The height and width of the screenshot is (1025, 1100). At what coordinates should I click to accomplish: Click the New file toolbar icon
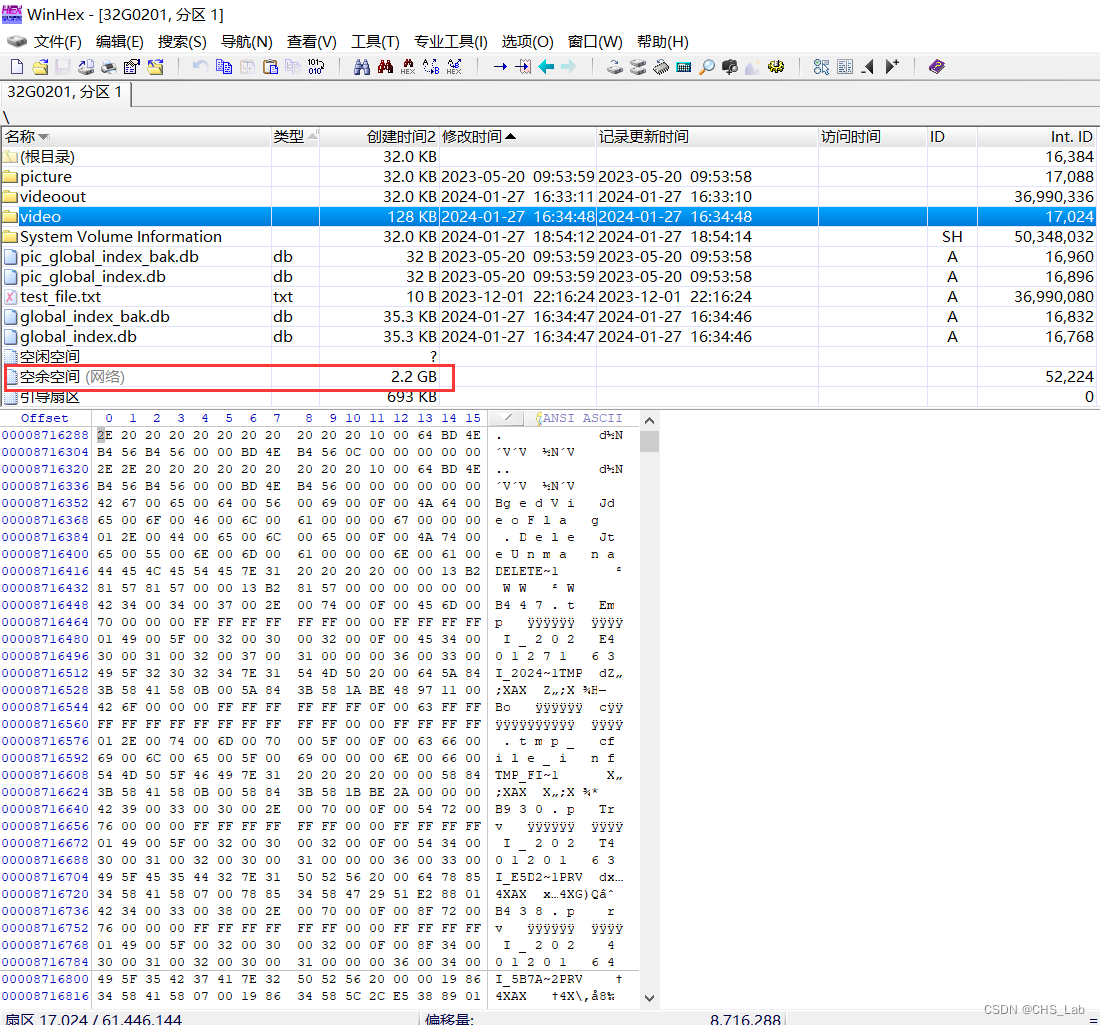point(17,67)
